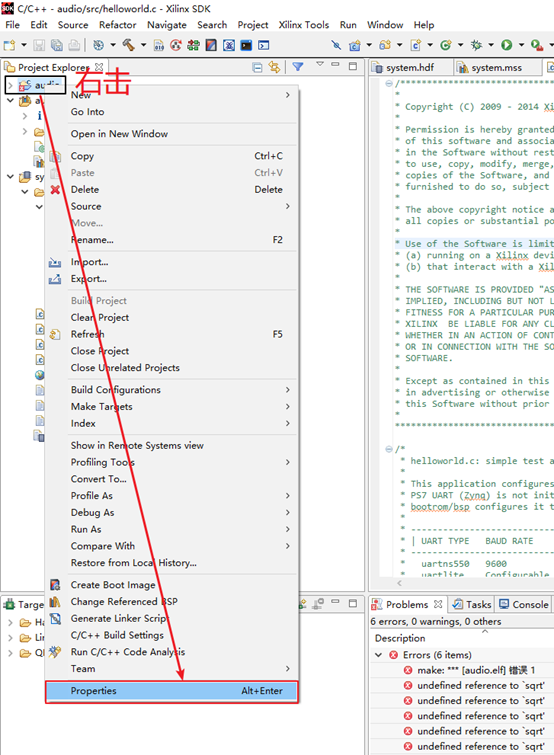Expand the New submenu arrow
This screenshot has height=755, width=554.
click(288, 95)
